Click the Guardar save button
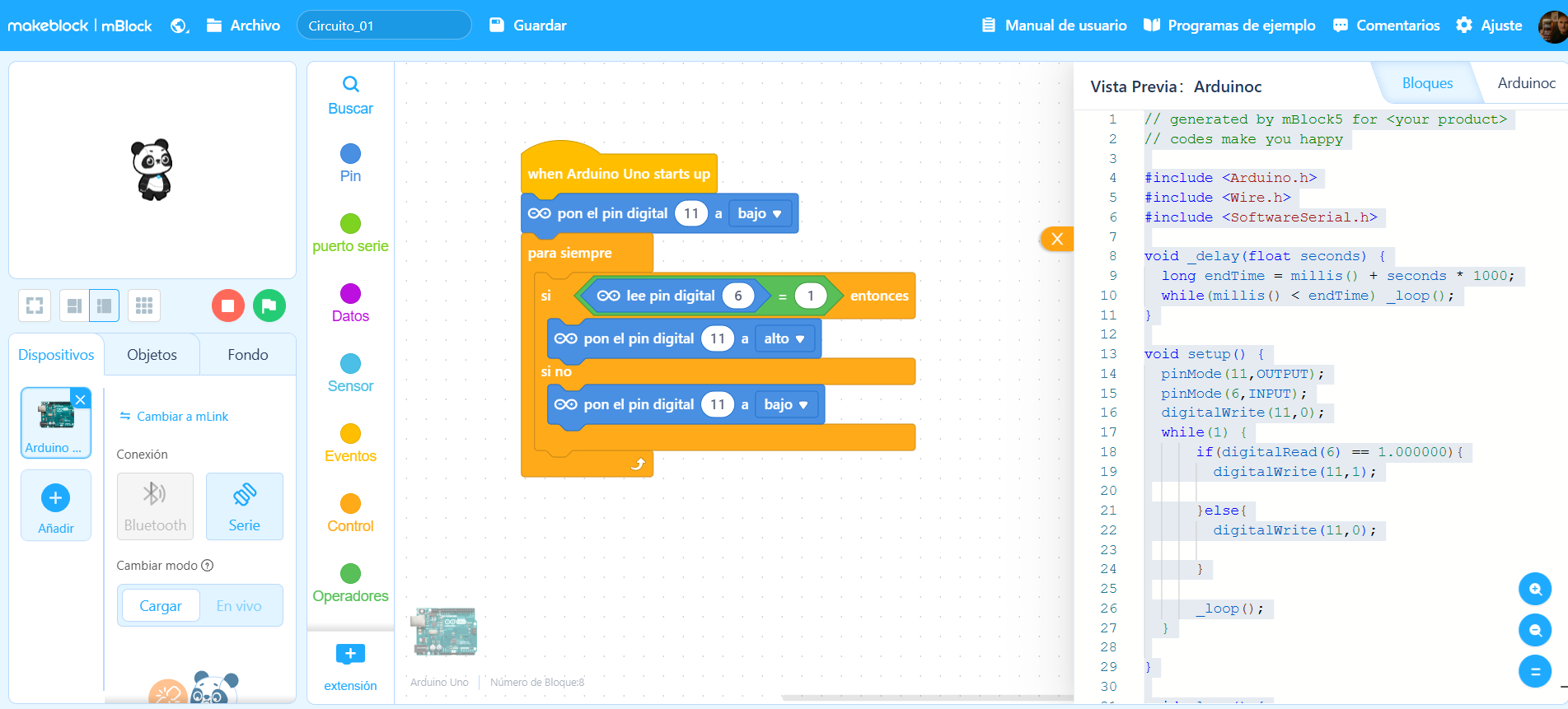This screenshot has height=709, width=1568. pyautogui.click(x=528, y=26)
